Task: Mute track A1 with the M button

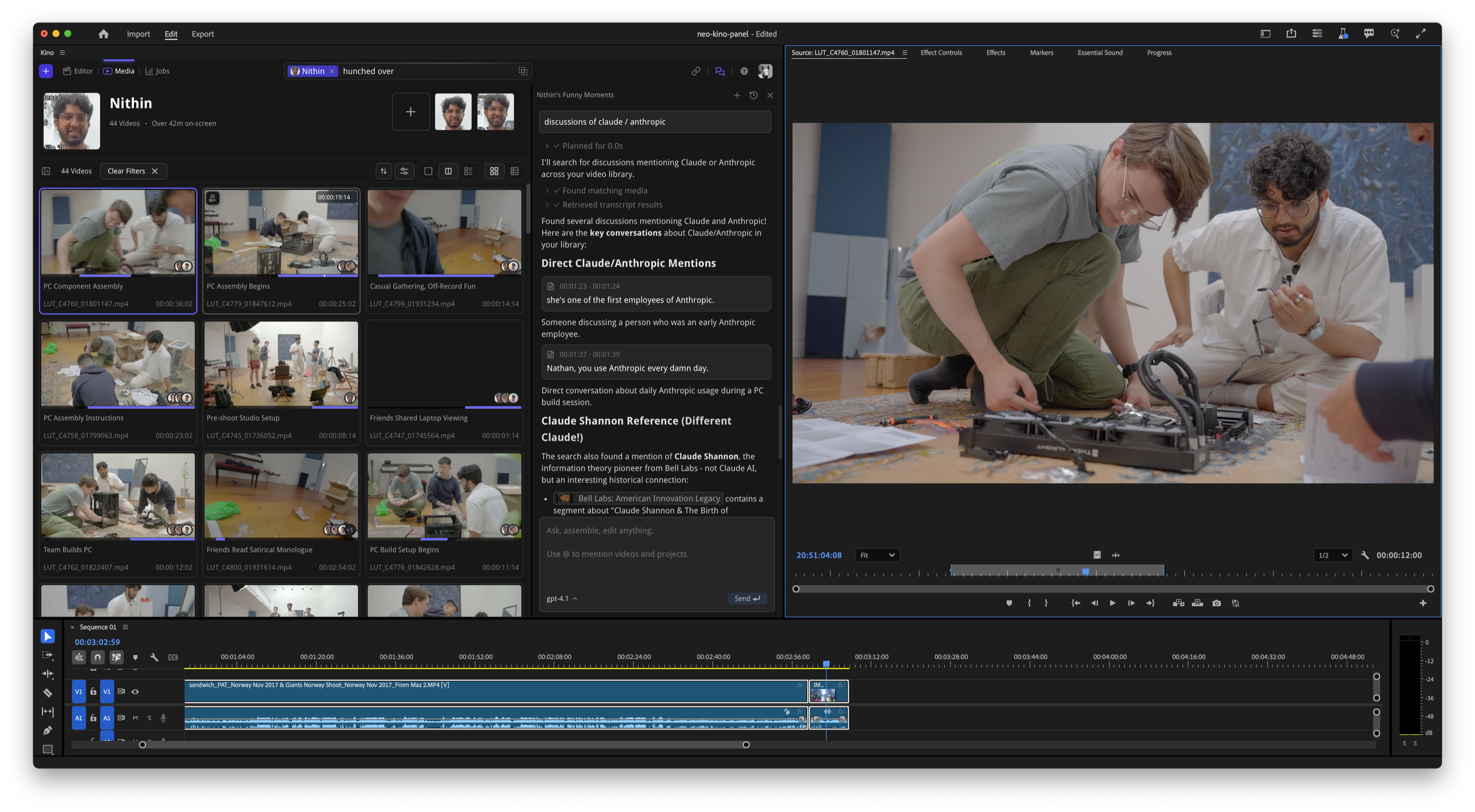Action: tap(135, 718)
